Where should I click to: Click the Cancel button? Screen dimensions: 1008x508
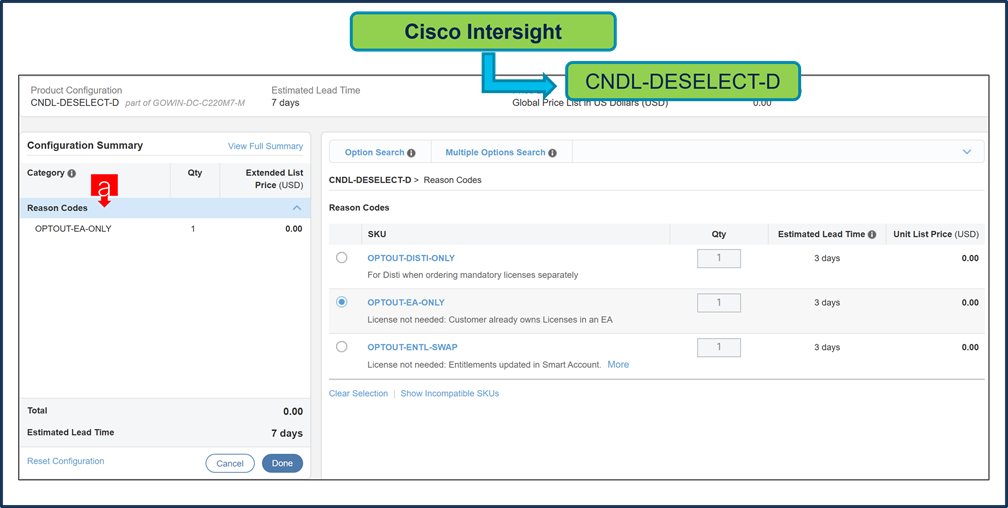(x=230, y=463)
